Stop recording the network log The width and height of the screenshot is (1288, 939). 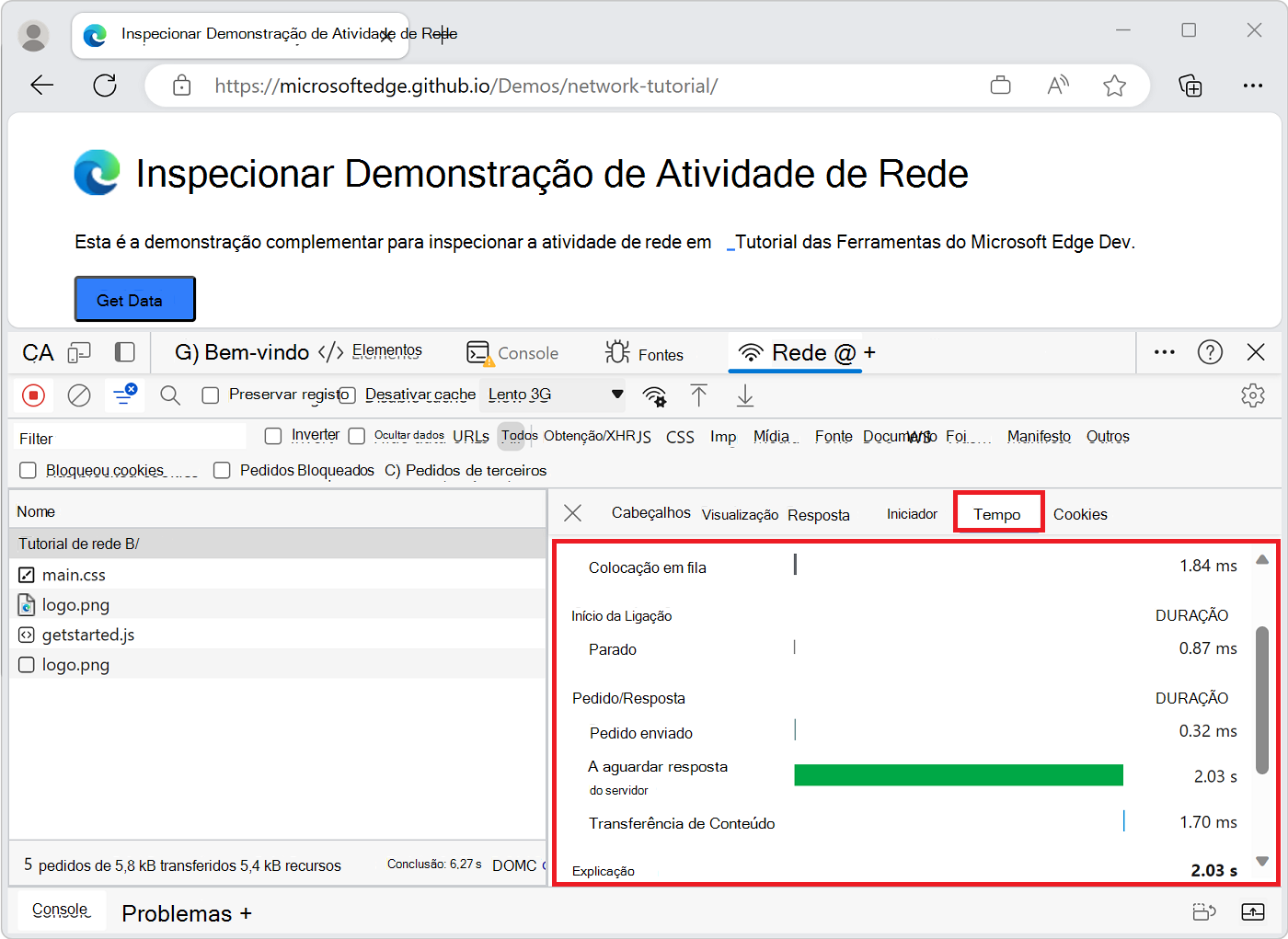34,395
